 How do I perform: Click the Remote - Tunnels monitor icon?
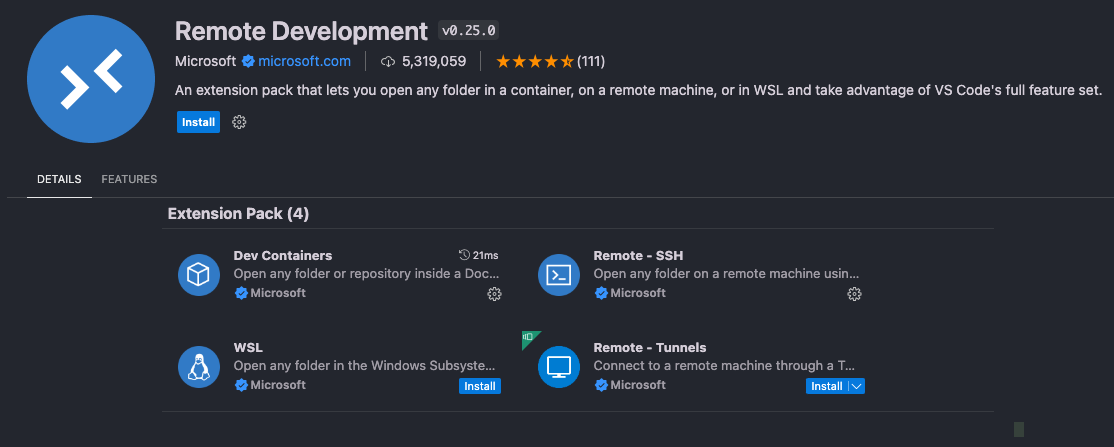point(559,367)
